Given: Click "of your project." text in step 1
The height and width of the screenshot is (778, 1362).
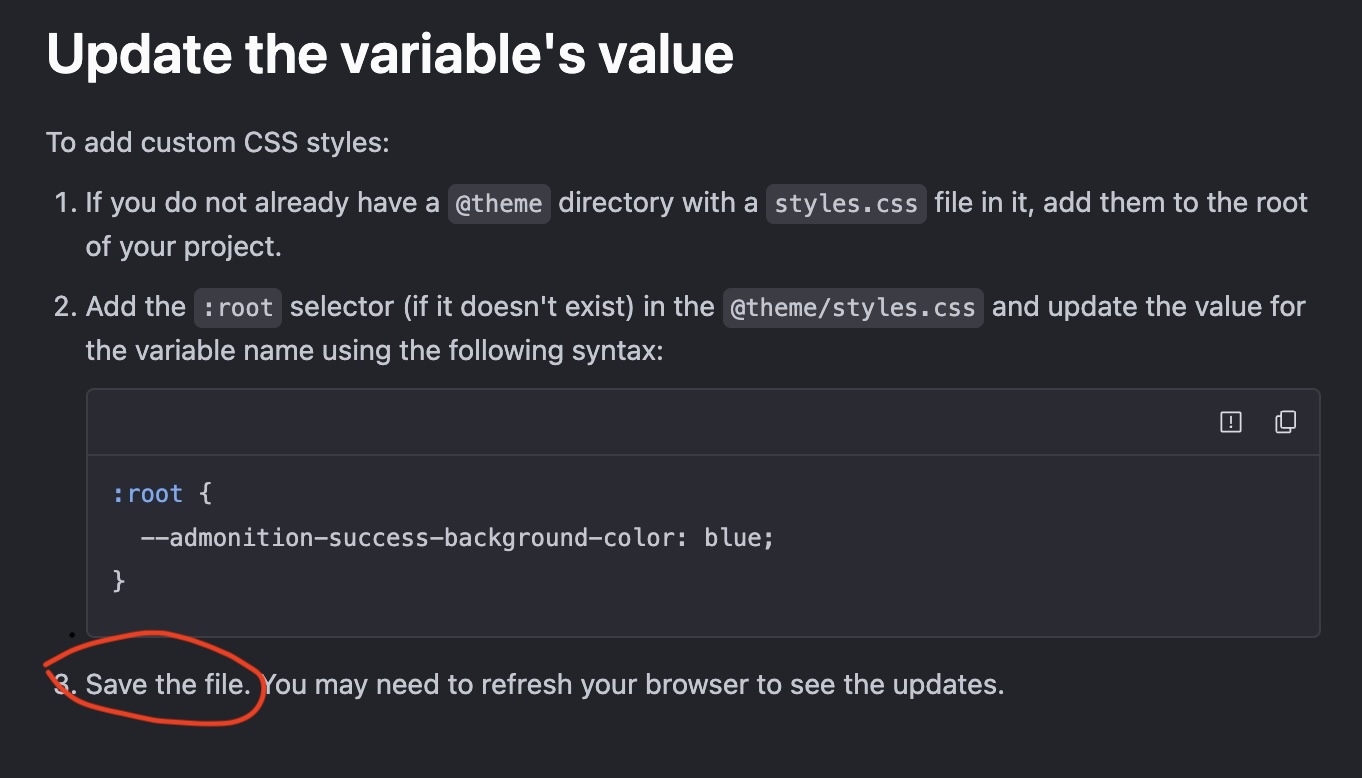Looking at the screenshot, I should [184, 247].
